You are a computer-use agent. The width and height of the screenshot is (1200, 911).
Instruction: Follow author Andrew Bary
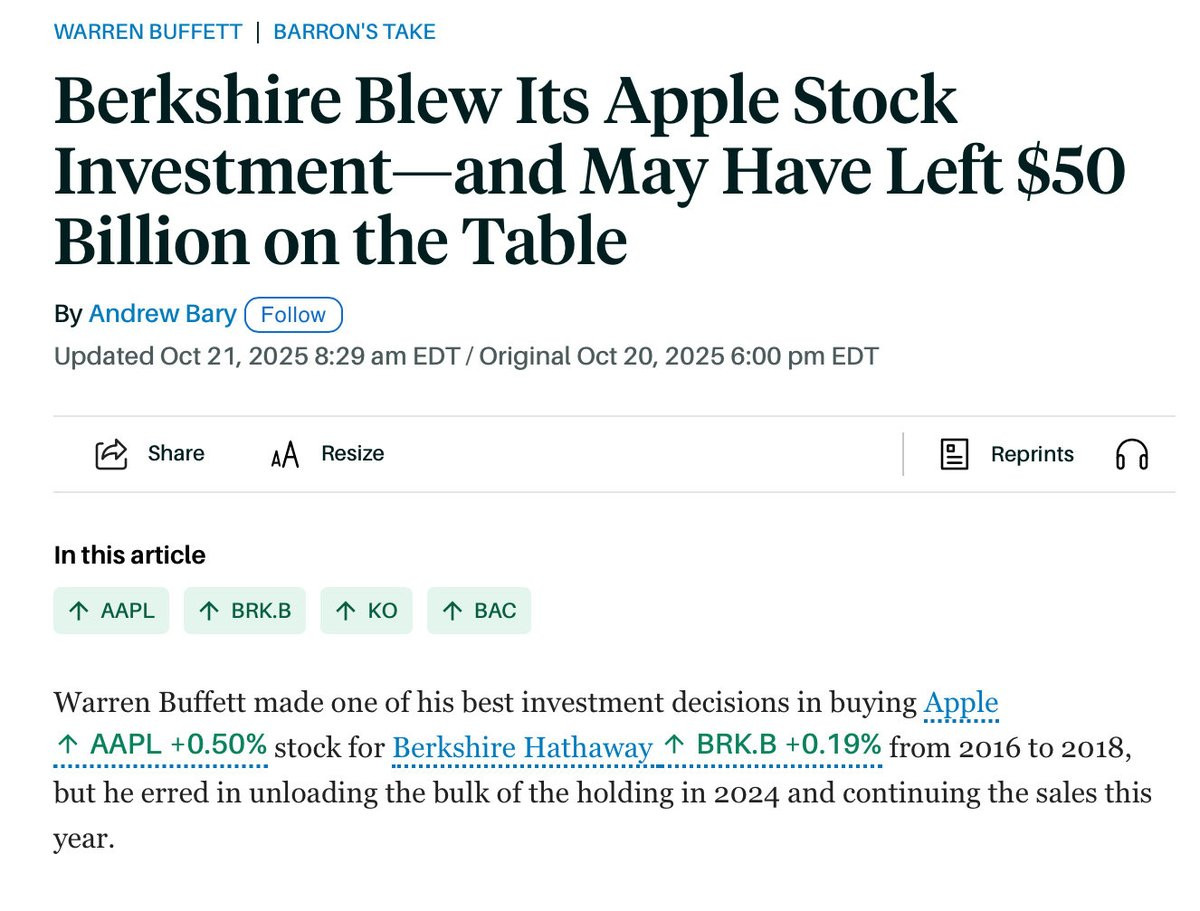293,314
